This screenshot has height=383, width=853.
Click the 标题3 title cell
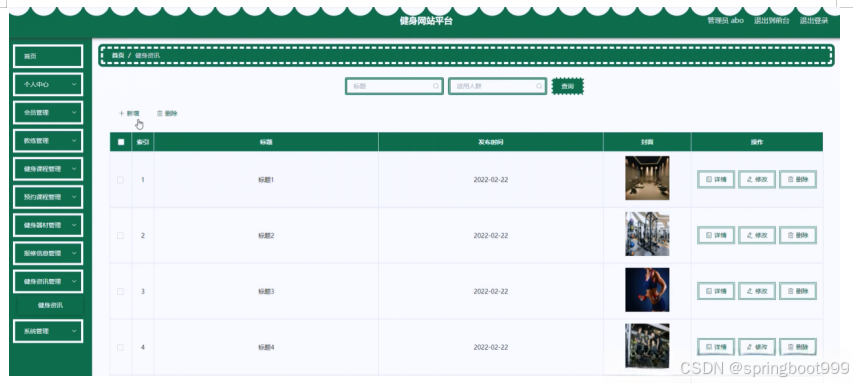tap(266, 292)
